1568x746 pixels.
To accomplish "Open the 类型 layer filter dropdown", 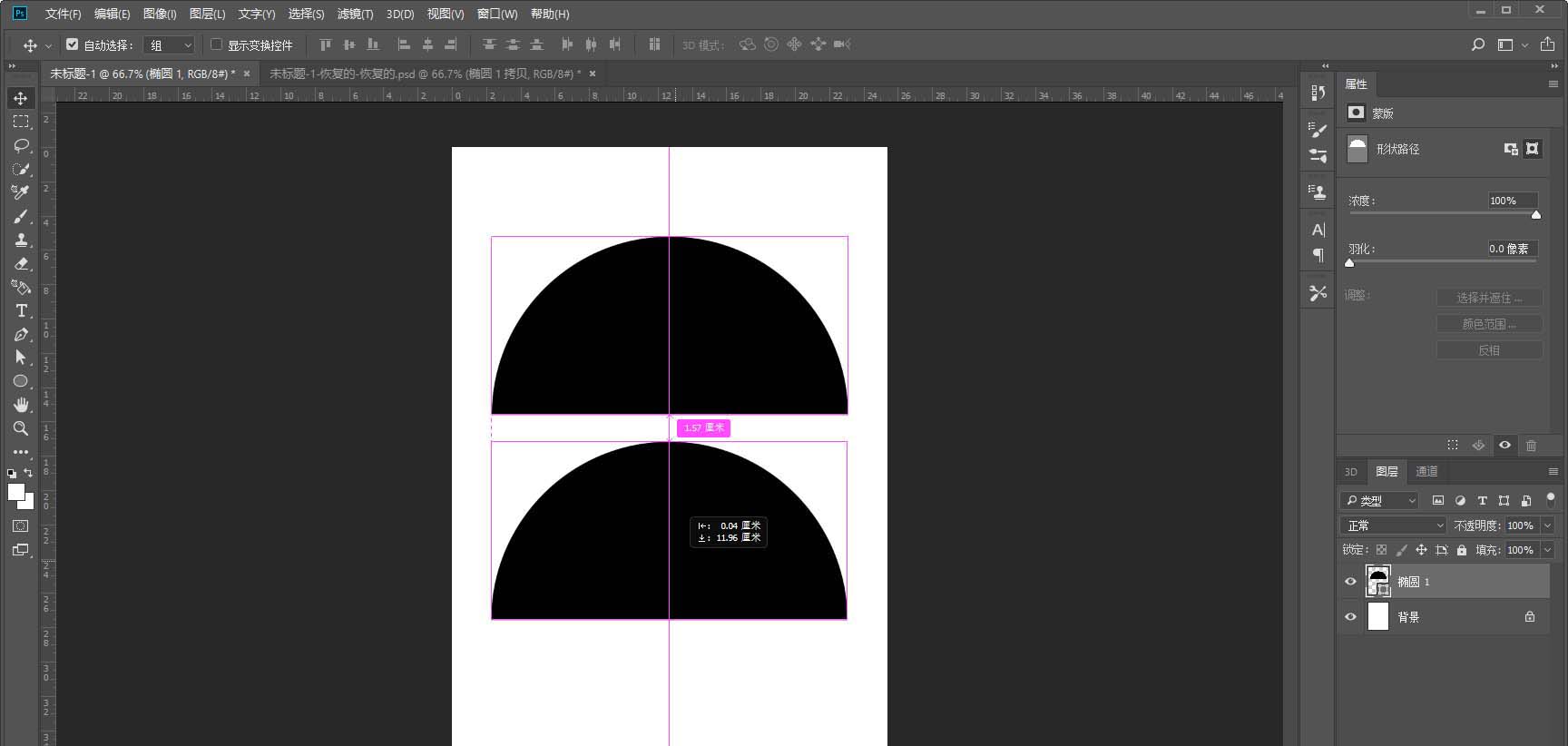I will click(1379, 500).
